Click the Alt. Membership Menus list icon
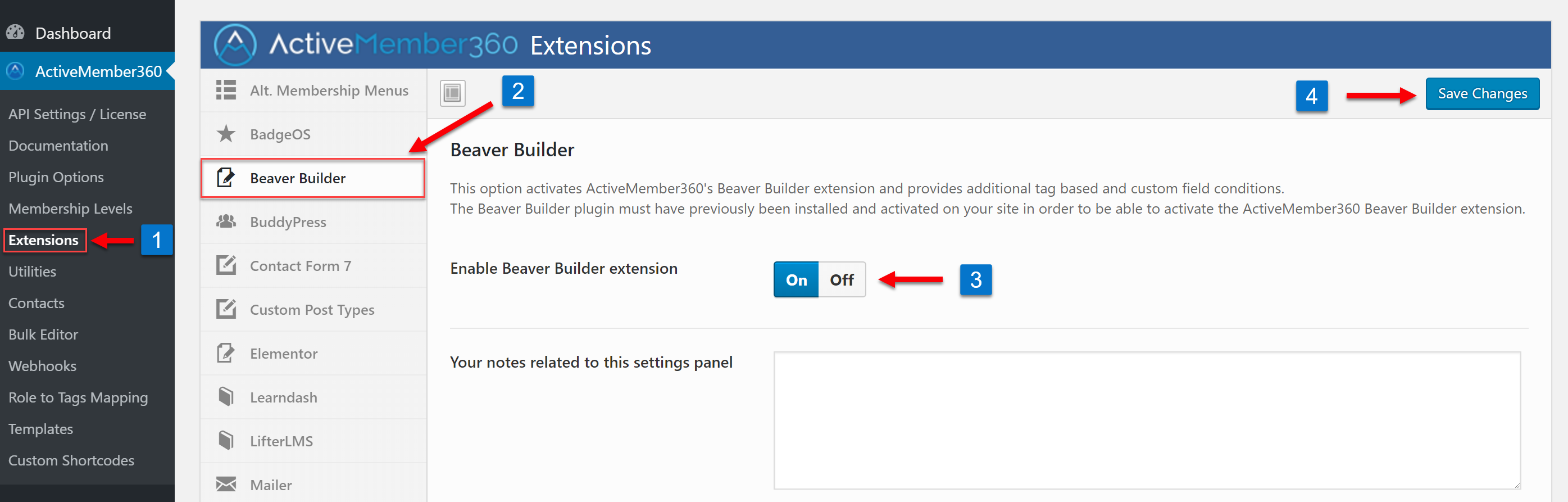 coord(226,89)
